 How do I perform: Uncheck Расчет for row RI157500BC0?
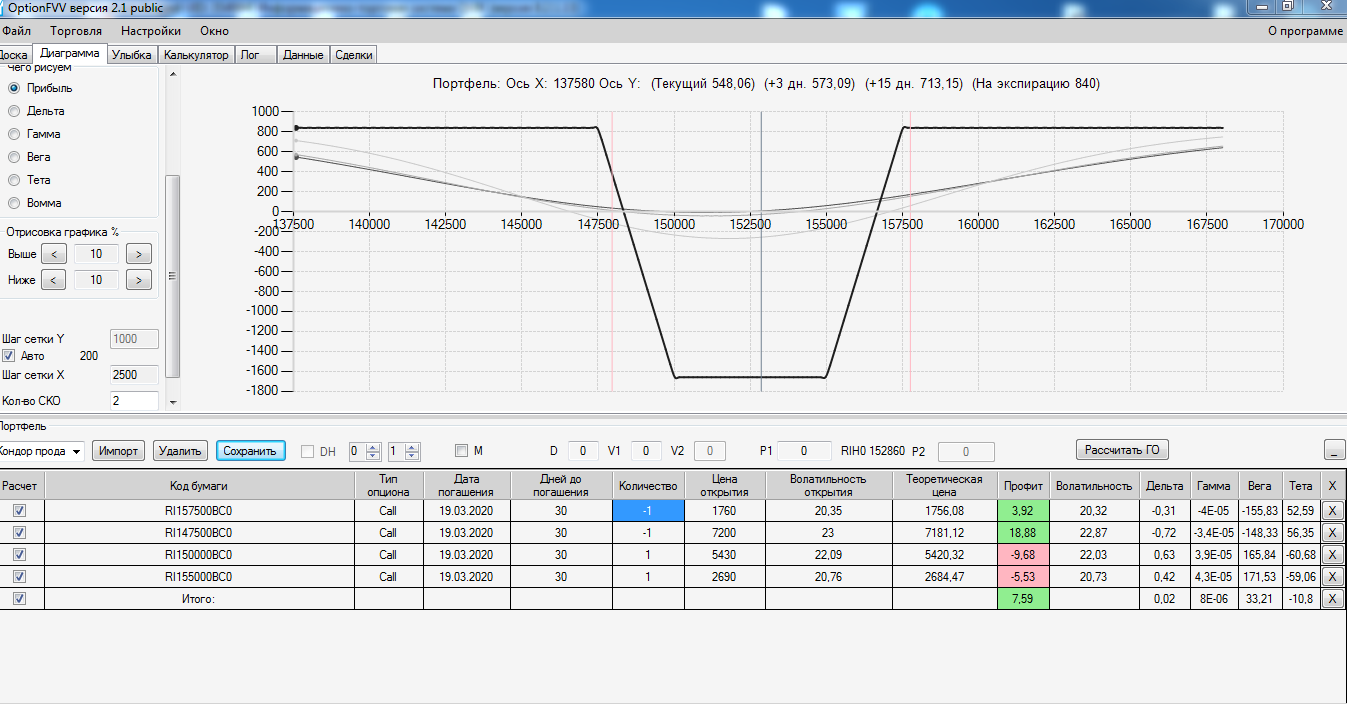(20, 510)
